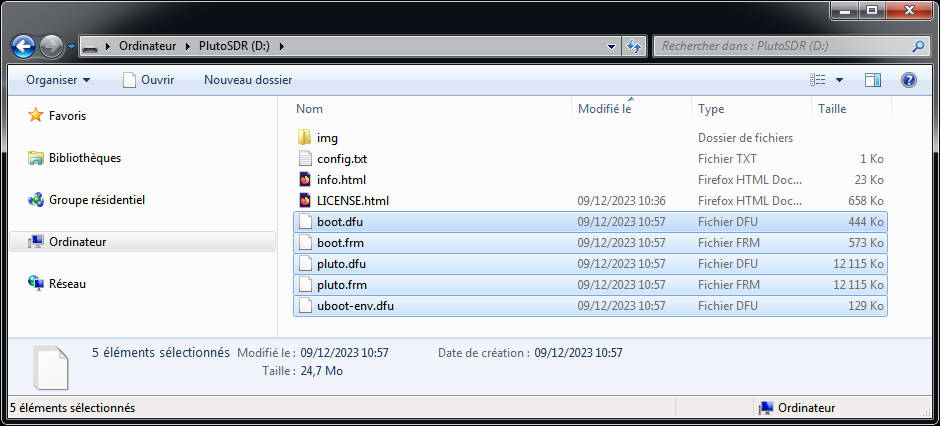Click in the Rechercher search field
940x426 pixels.
coord(780,46)
